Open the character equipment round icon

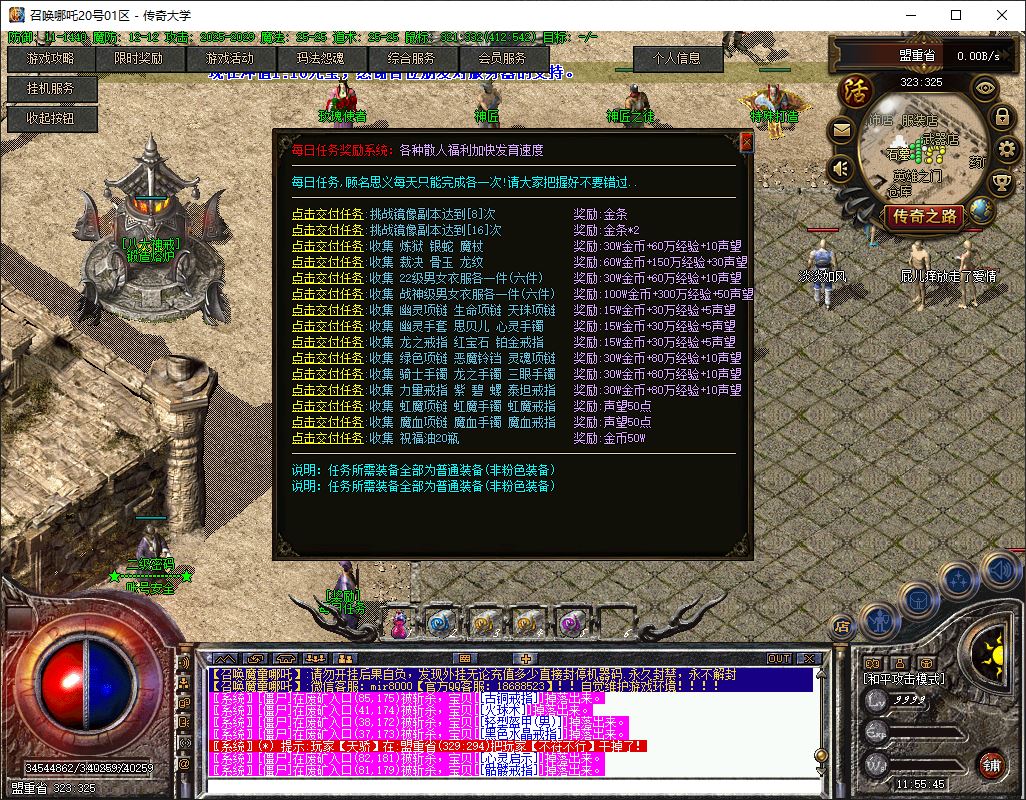pyautogui.click(x=880, y=619)
